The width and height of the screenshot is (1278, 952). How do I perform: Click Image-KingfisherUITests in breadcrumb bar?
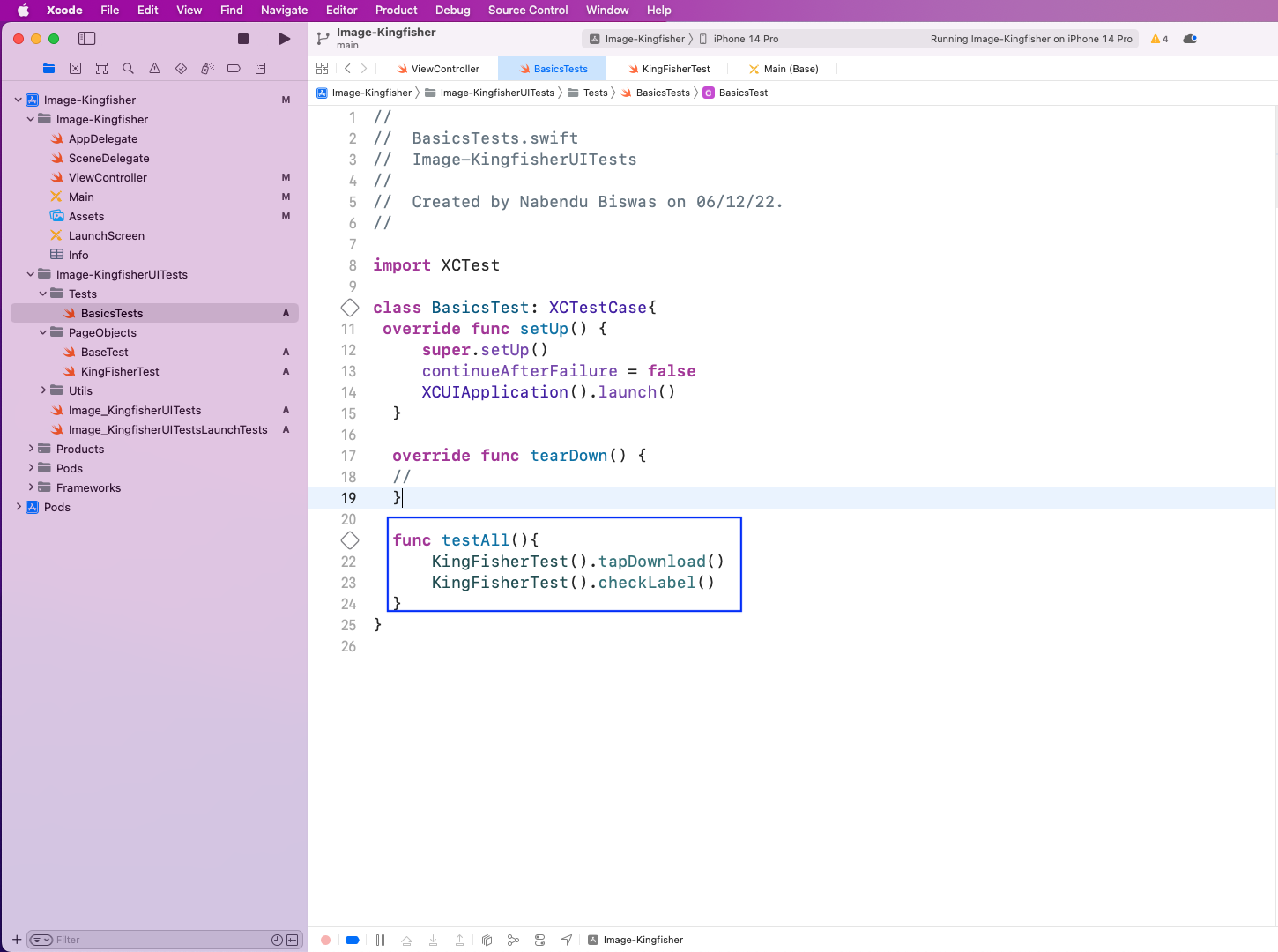click(x=489, y=93)
